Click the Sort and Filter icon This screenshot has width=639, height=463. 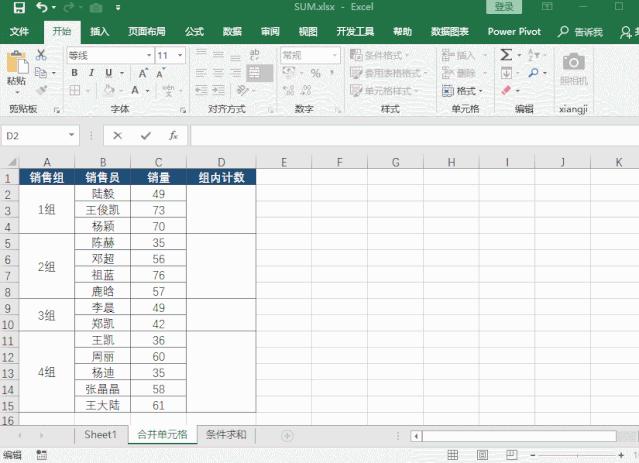click(x=533, y=55)
